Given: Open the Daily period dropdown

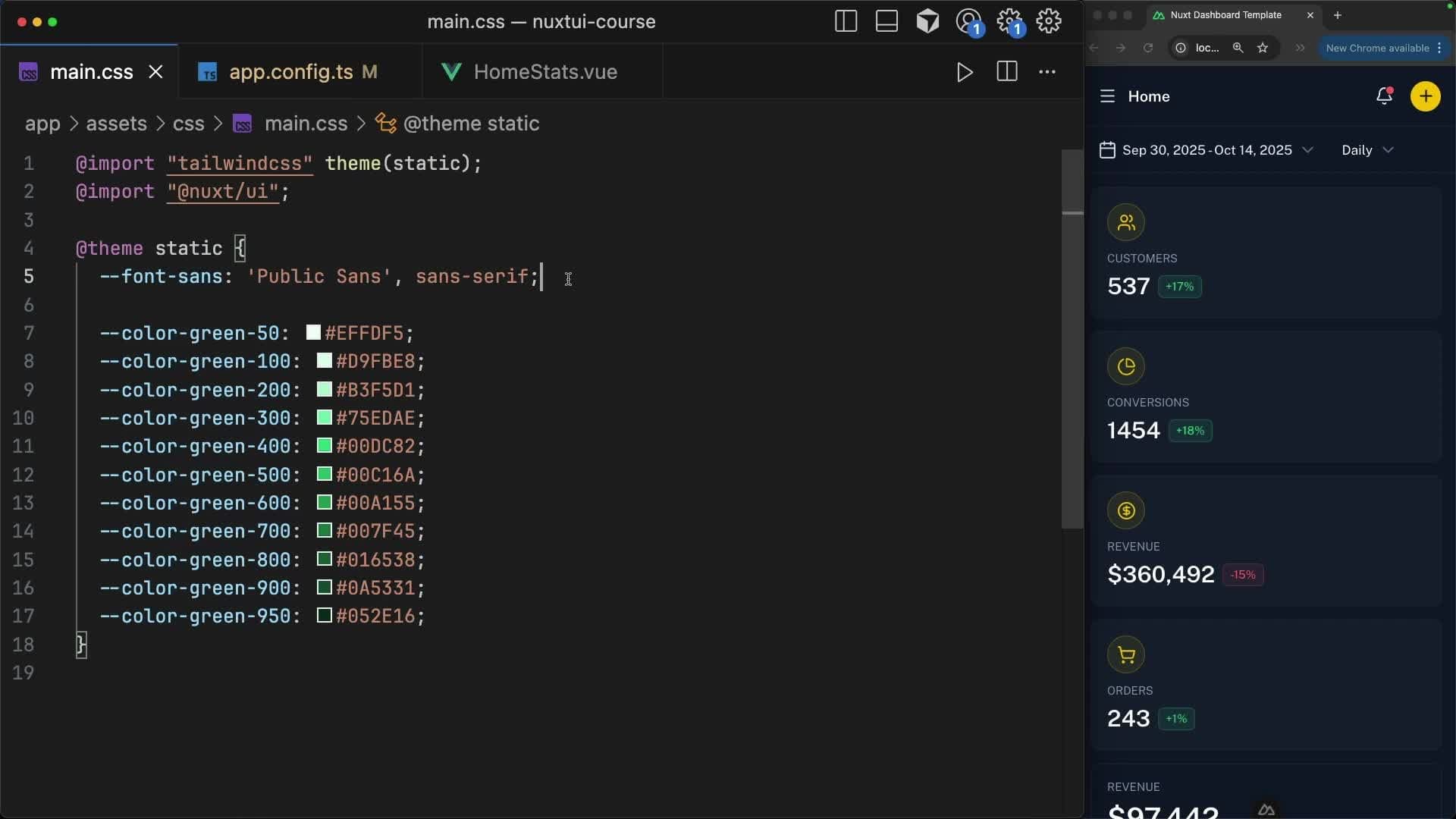Looking at the screenshot, I should (1367, 150).
